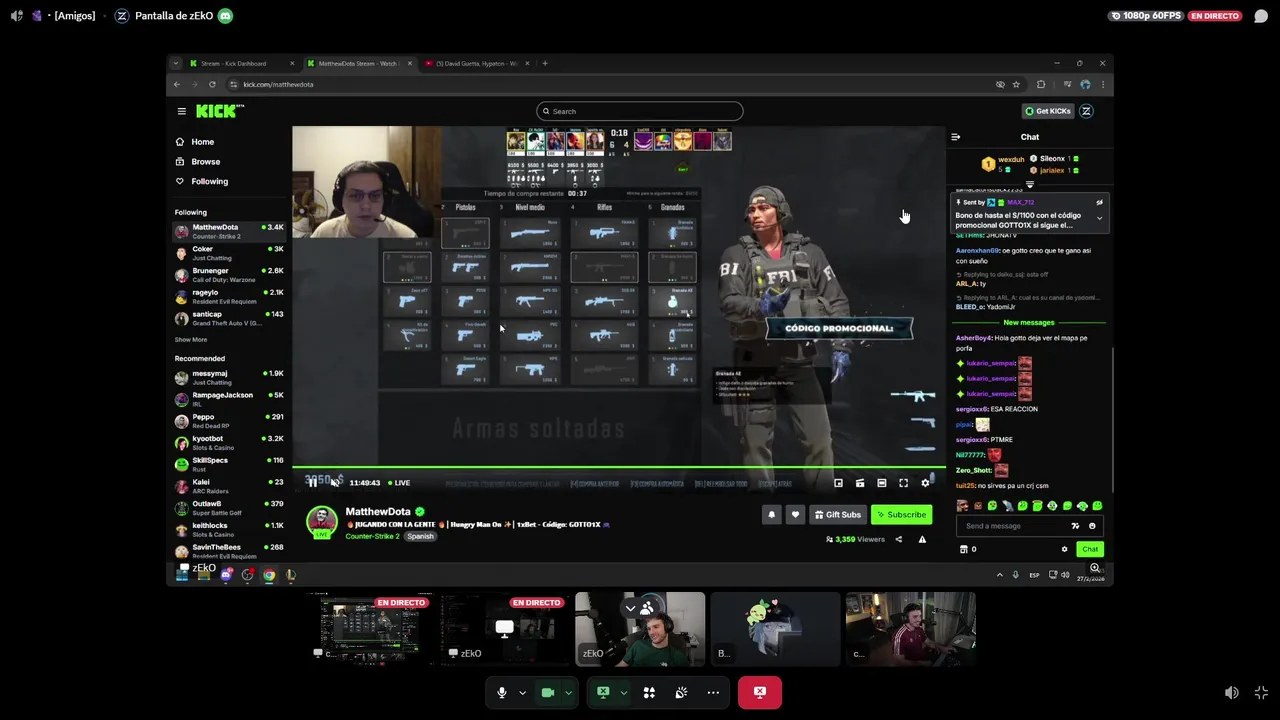
Task: Open santicap channel in Following list
Action: (x=229, y=318)
